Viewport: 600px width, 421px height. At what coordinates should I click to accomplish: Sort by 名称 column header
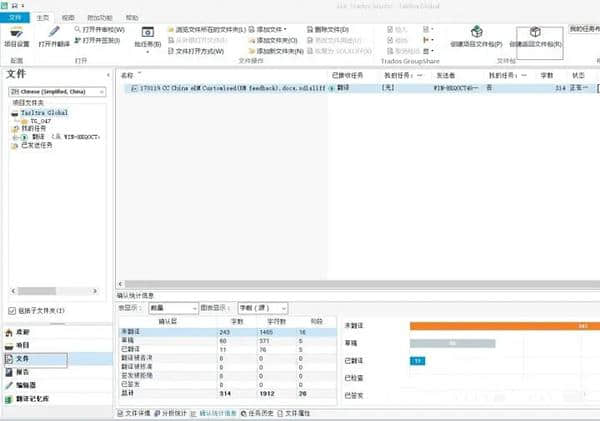click(x=127, y=75)
